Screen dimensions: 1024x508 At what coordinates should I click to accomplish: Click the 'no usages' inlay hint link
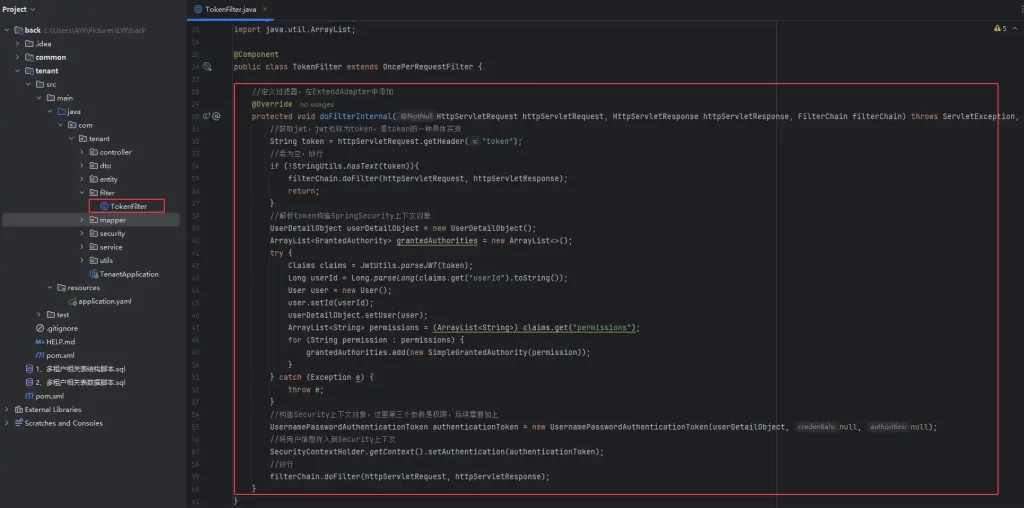(317, 104)
